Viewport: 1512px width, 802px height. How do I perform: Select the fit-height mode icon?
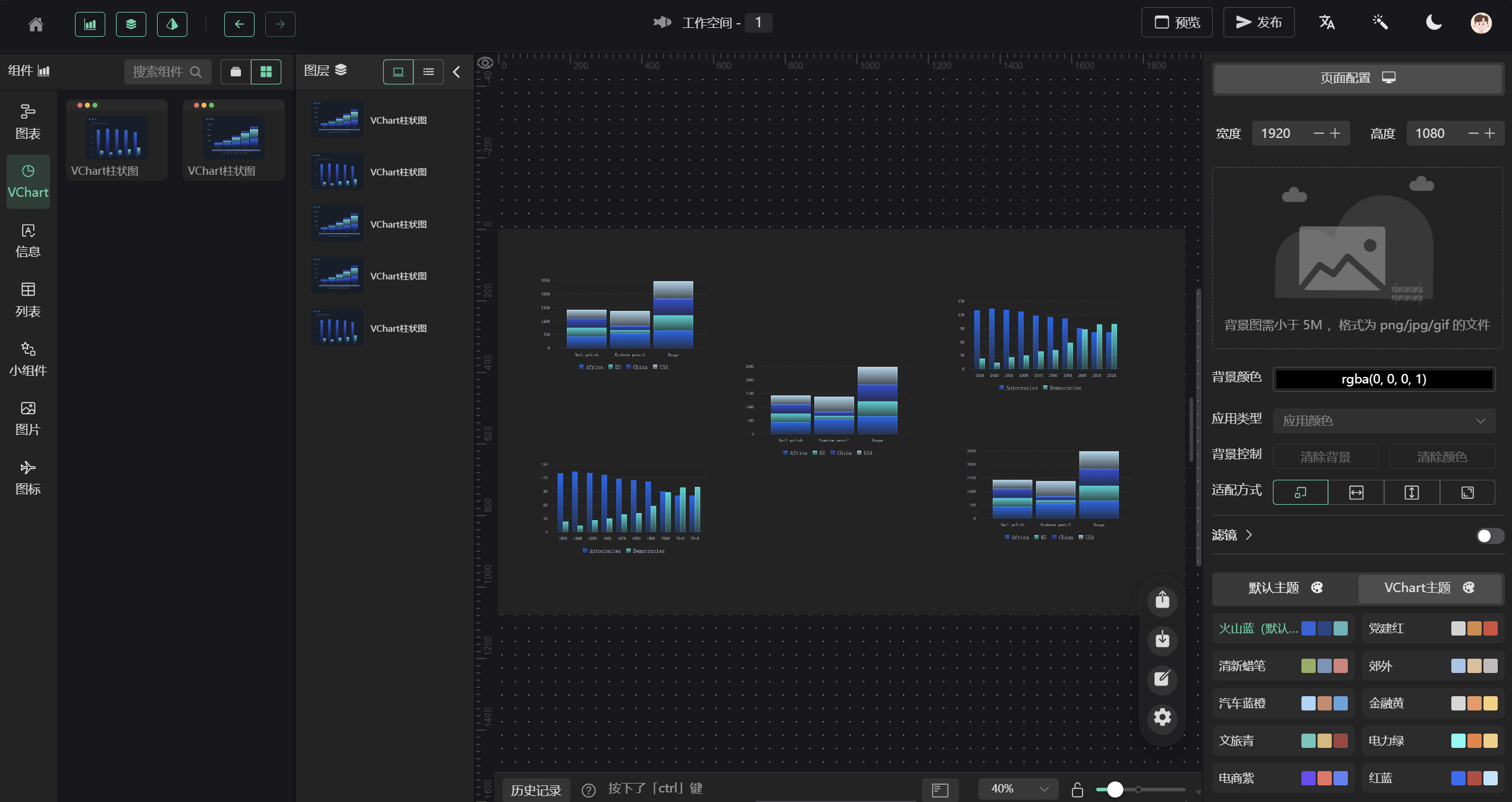pyautogui.click(x=1411, y=492)
